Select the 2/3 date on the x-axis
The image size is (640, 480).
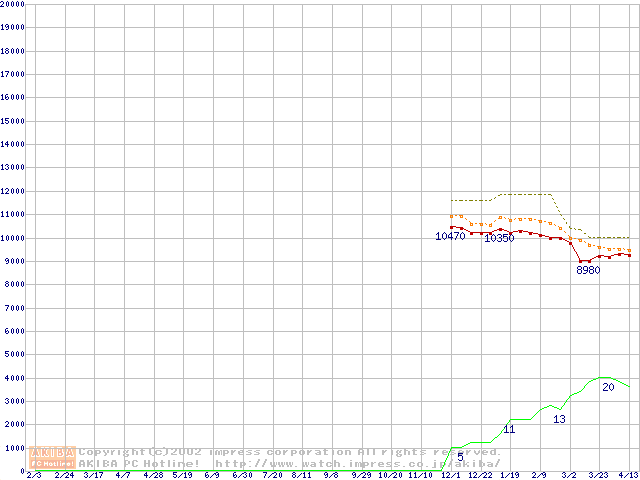[x=34, y=475]
